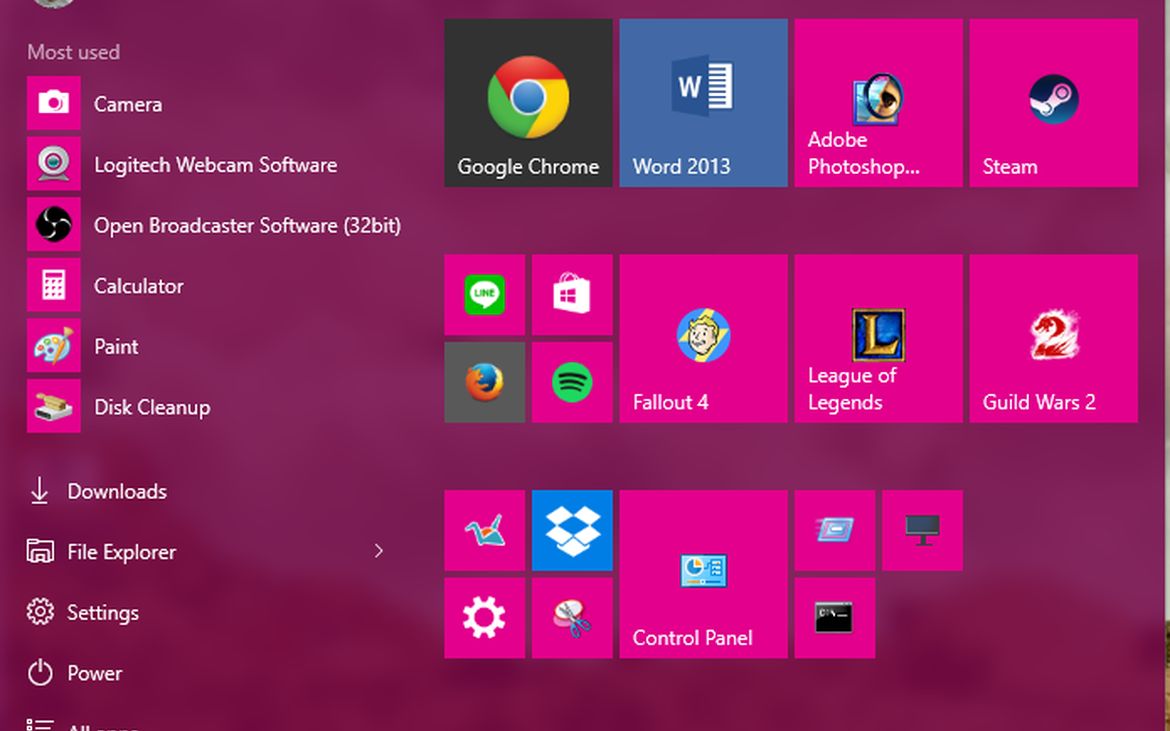
Task: Launch Calculator from Most used list
Action: (x=139, y=285)
